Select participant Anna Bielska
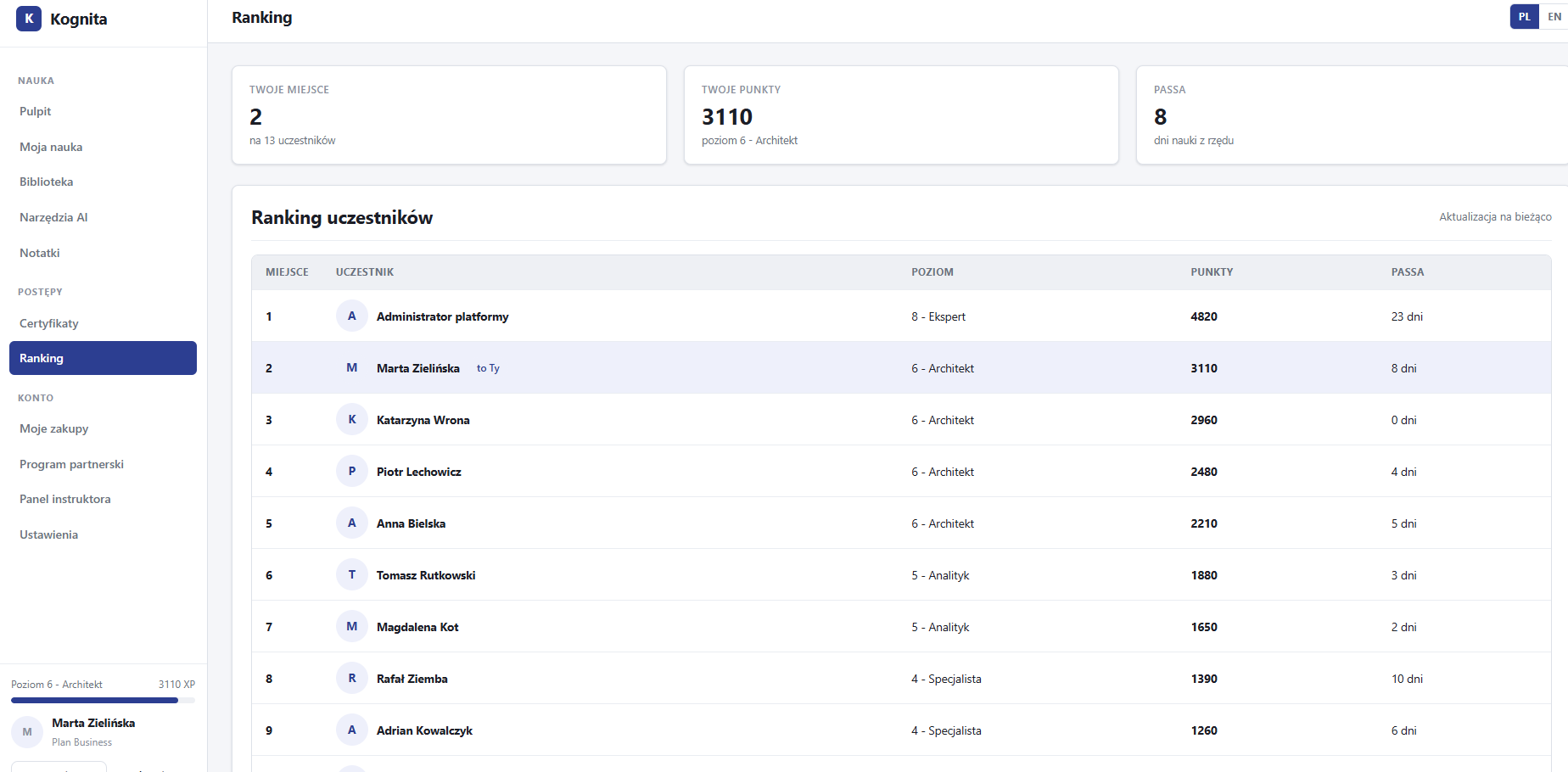This screenshot has height=772, width=1568. coord(412,523)
